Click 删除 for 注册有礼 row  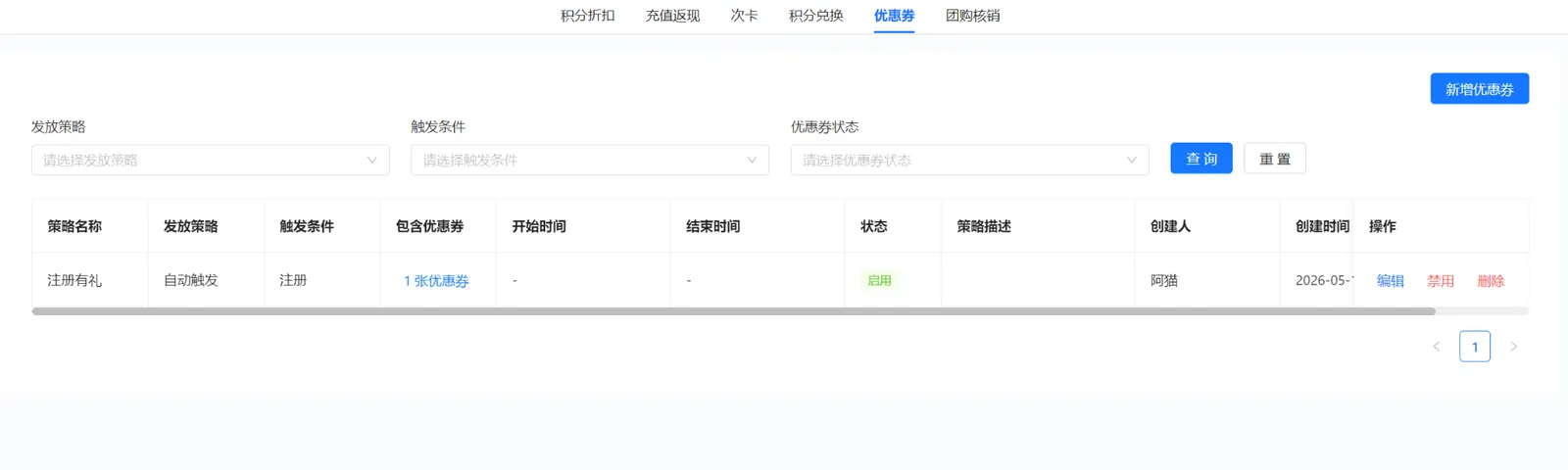[1491, 281]
